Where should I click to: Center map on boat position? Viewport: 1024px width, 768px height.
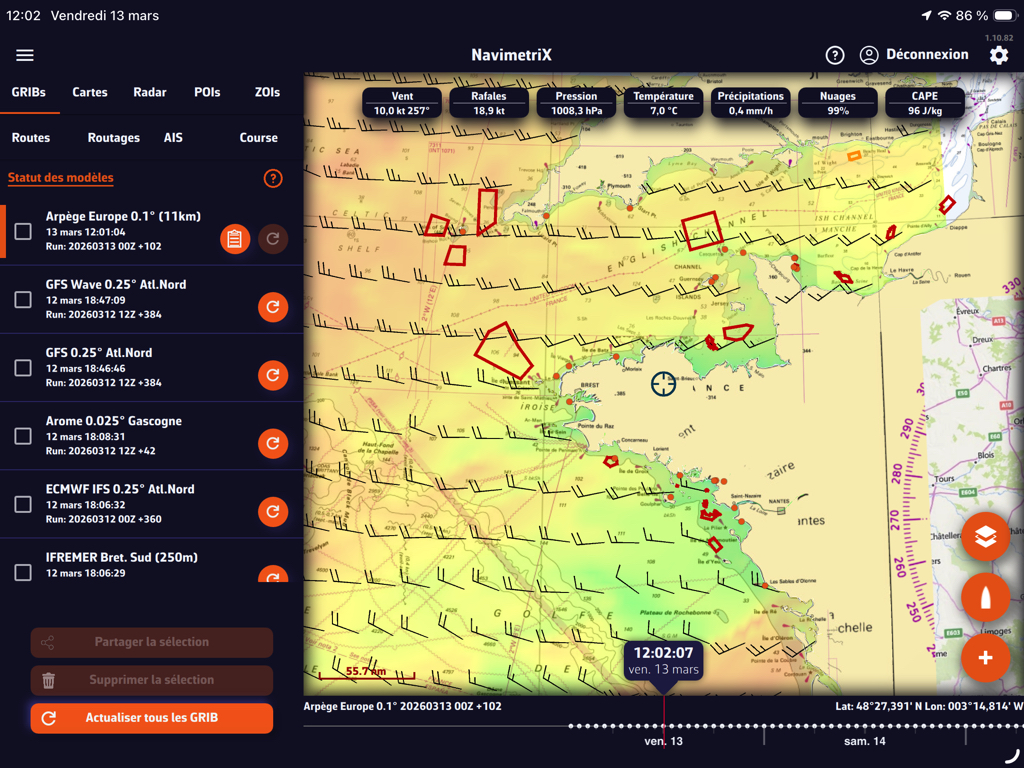985,598
